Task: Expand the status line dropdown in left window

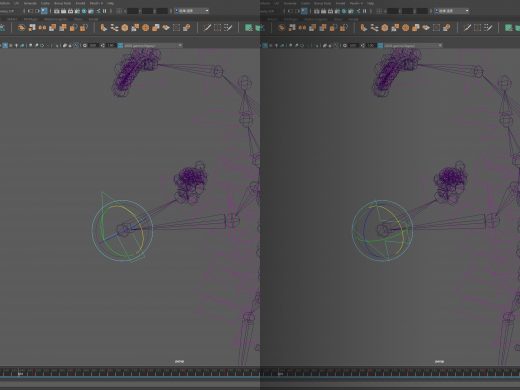Action: coord(192,11)
